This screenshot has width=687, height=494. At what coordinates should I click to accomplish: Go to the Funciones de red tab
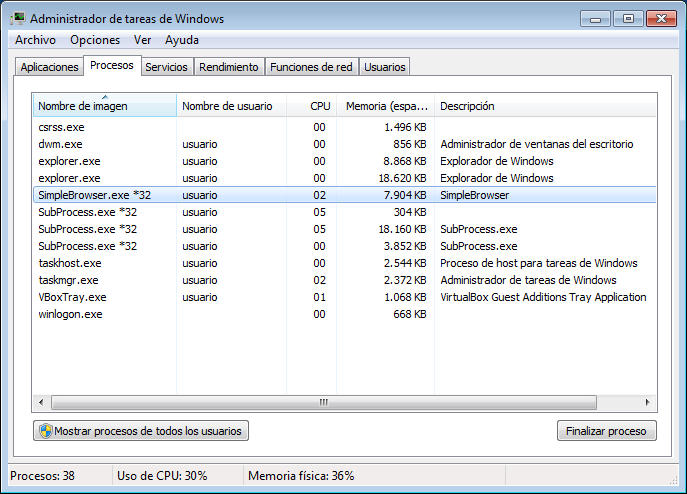tap(312, 67)
